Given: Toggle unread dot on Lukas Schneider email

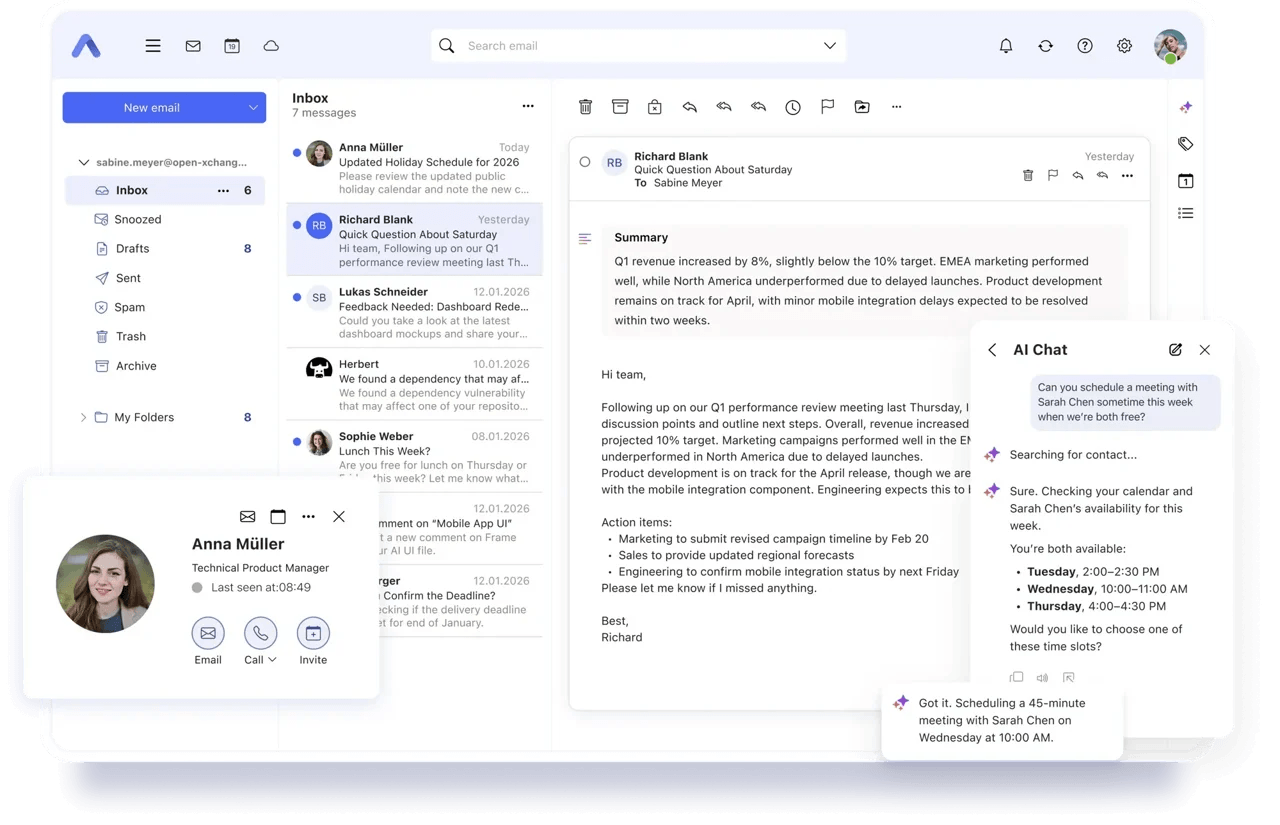Looking at the screenshot, I should click(x=297, y=297).
